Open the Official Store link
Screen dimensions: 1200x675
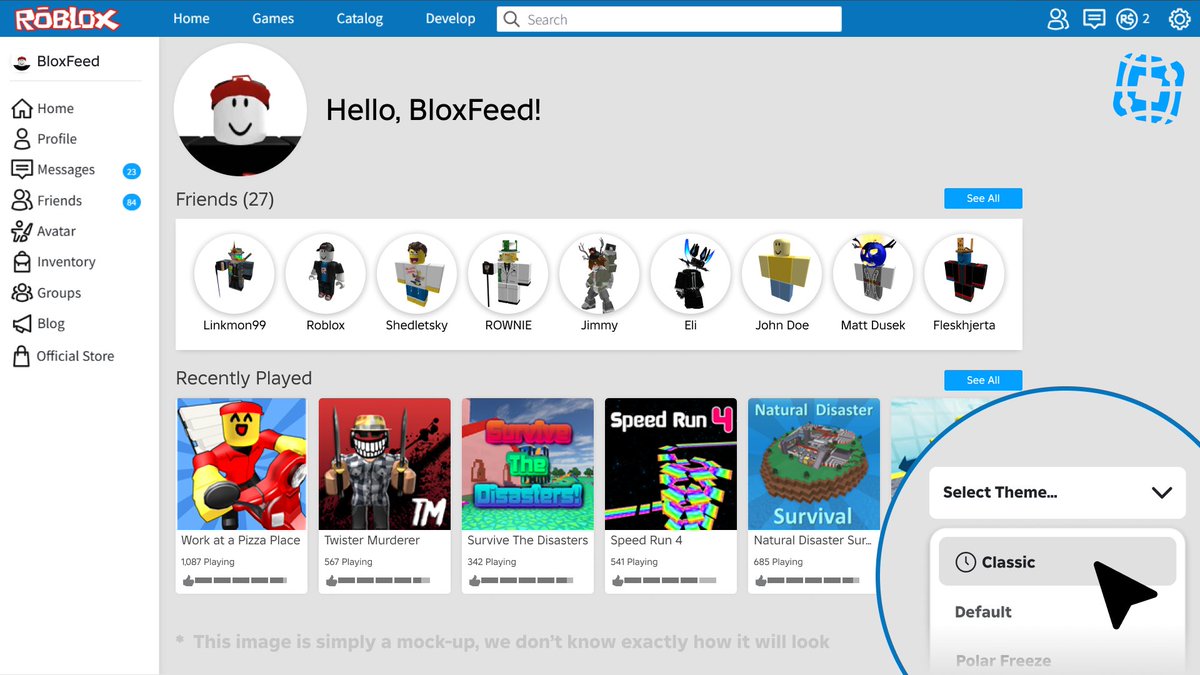pyautogui.click(x=75, y=356)
